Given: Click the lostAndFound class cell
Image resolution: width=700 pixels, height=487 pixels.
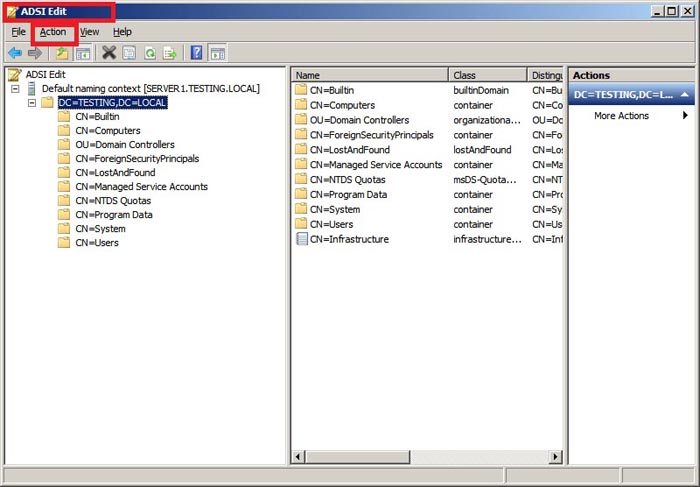Looking at the screenshot, I should pyautogui.click(x=482, y=150).
